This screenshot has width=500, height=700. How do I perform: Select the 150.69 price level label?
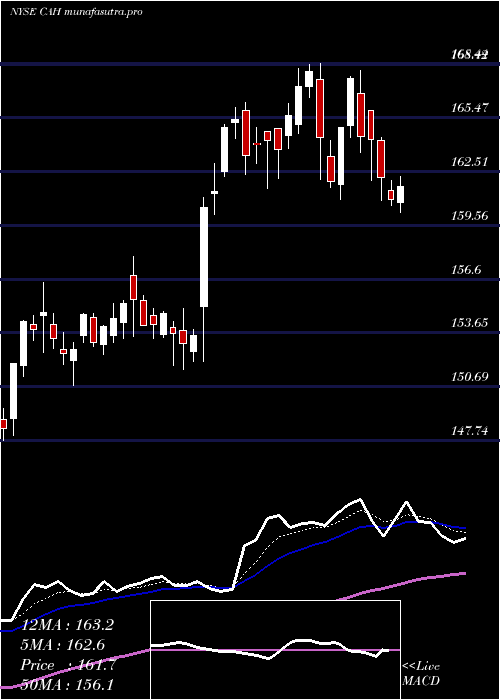coord(469,377)
